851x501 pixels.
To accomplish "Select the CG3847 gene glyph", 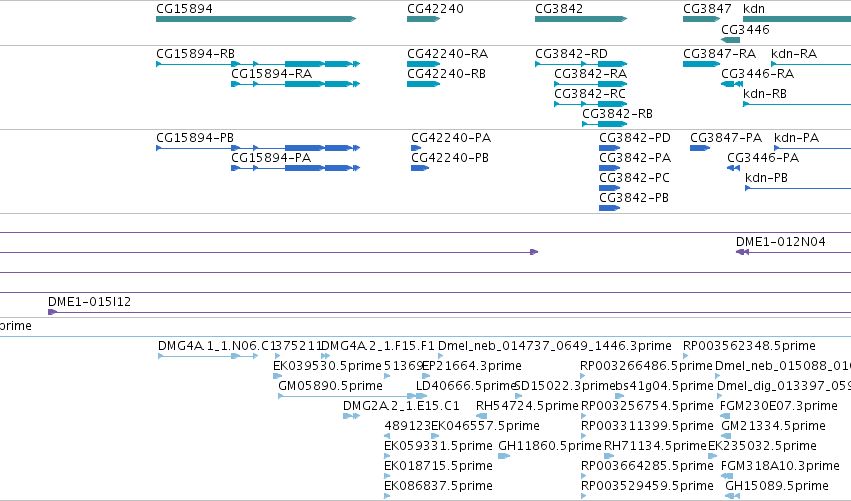I will point(701,19).
